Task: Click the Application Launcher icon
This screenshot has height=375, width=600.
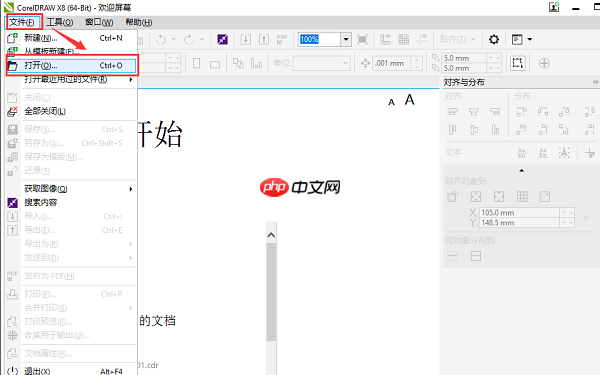Action: coord(517,39)
